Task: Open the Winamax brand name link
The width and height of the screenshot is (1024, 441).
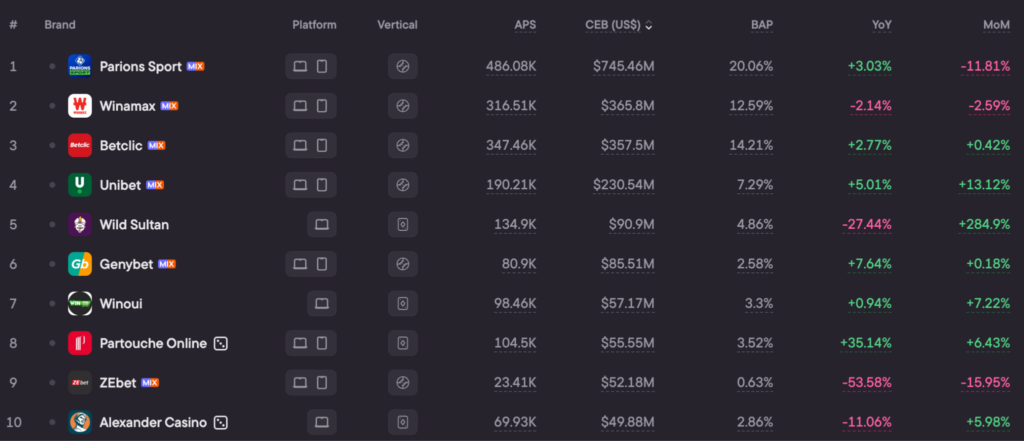Action: pyautogui.click(x=127, y=106)
